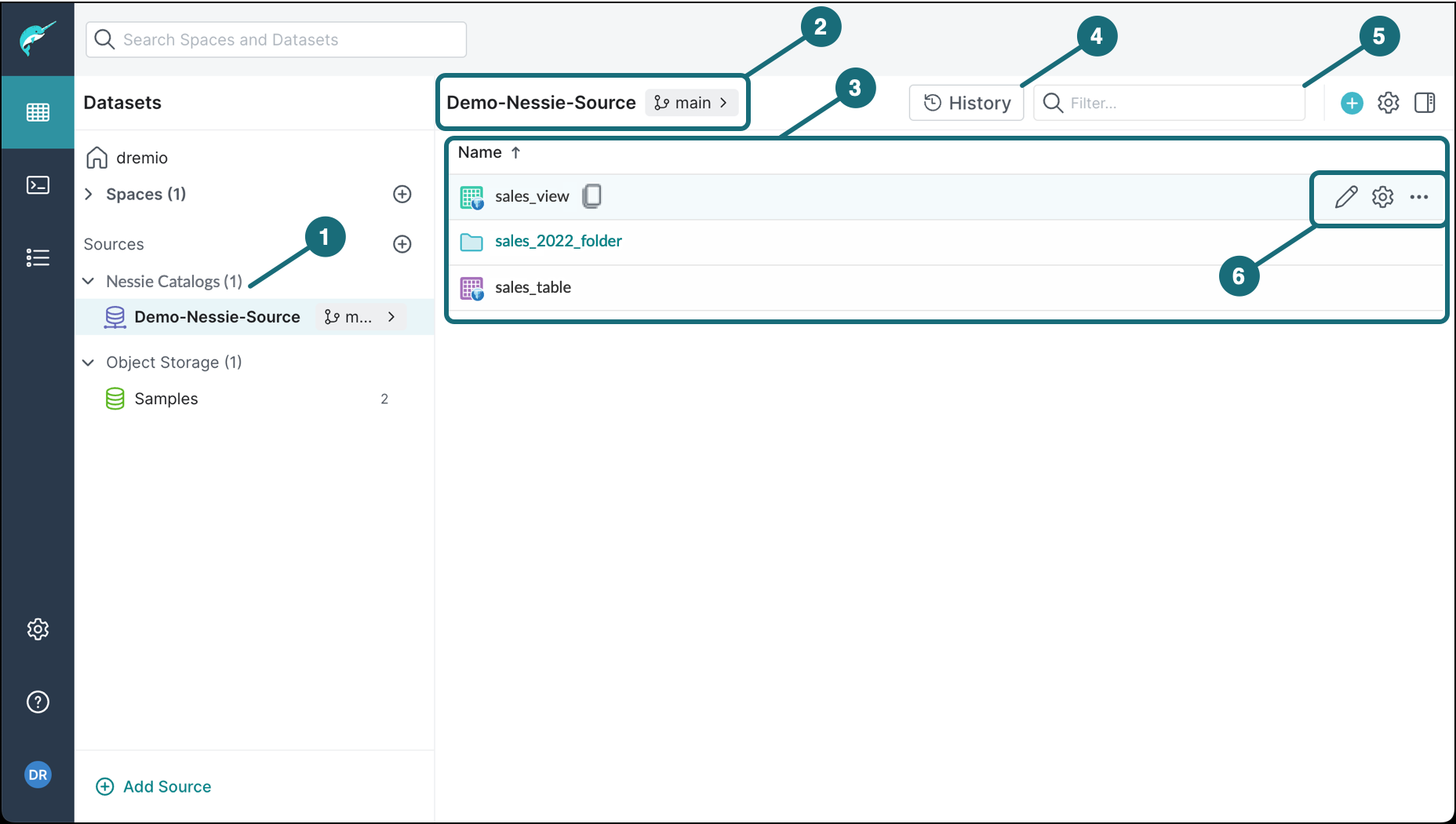The width and height of the screenshot is (1456, 824).
Task: Open the three-dot menu for sales_view
Action: pyautogui.click(x=1418, y=197)
